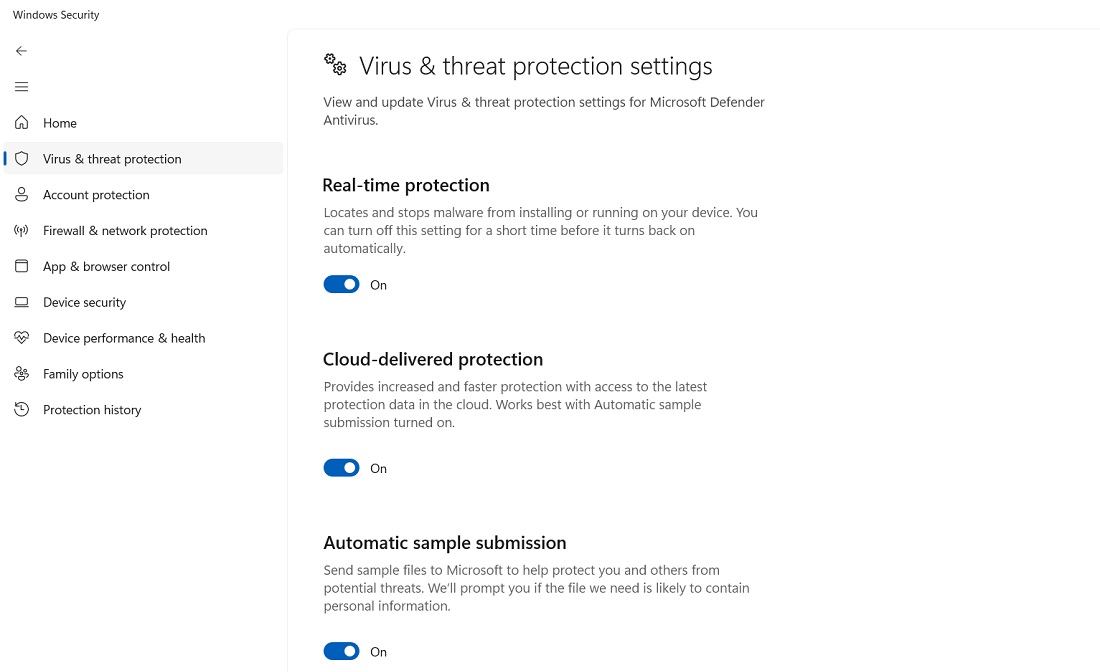Open Virus & threat protection shield icon
The image size is (1100, 672).
(x=22, y=158)
